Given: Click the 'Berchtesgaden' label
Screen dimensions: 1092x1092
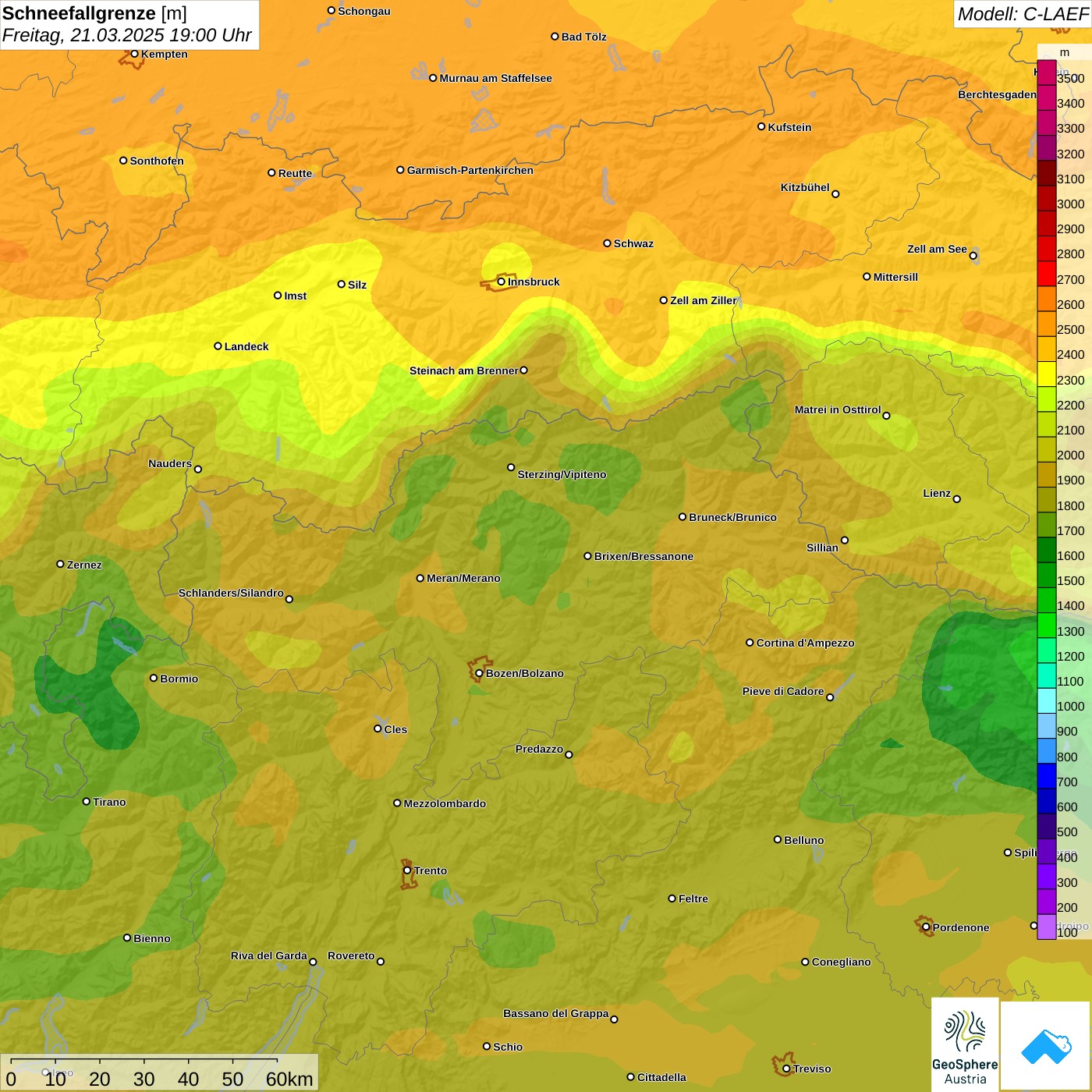Looking at the screenshot, I should 997,94.
